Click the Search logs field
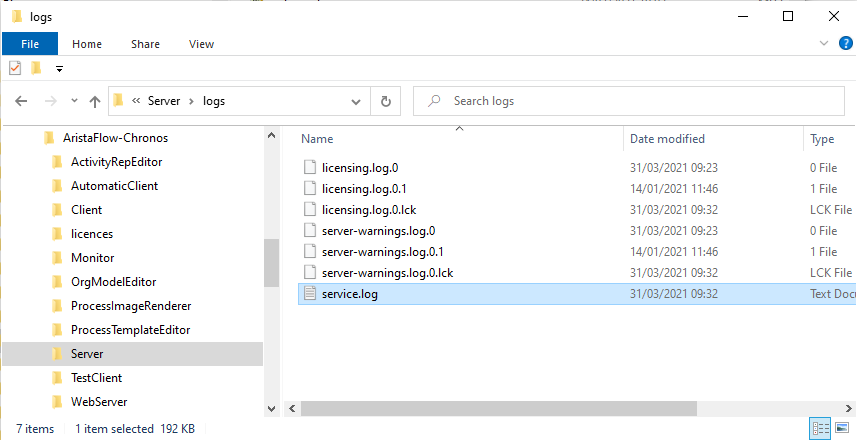Screen dimensions: 857x440 [629, 101]
